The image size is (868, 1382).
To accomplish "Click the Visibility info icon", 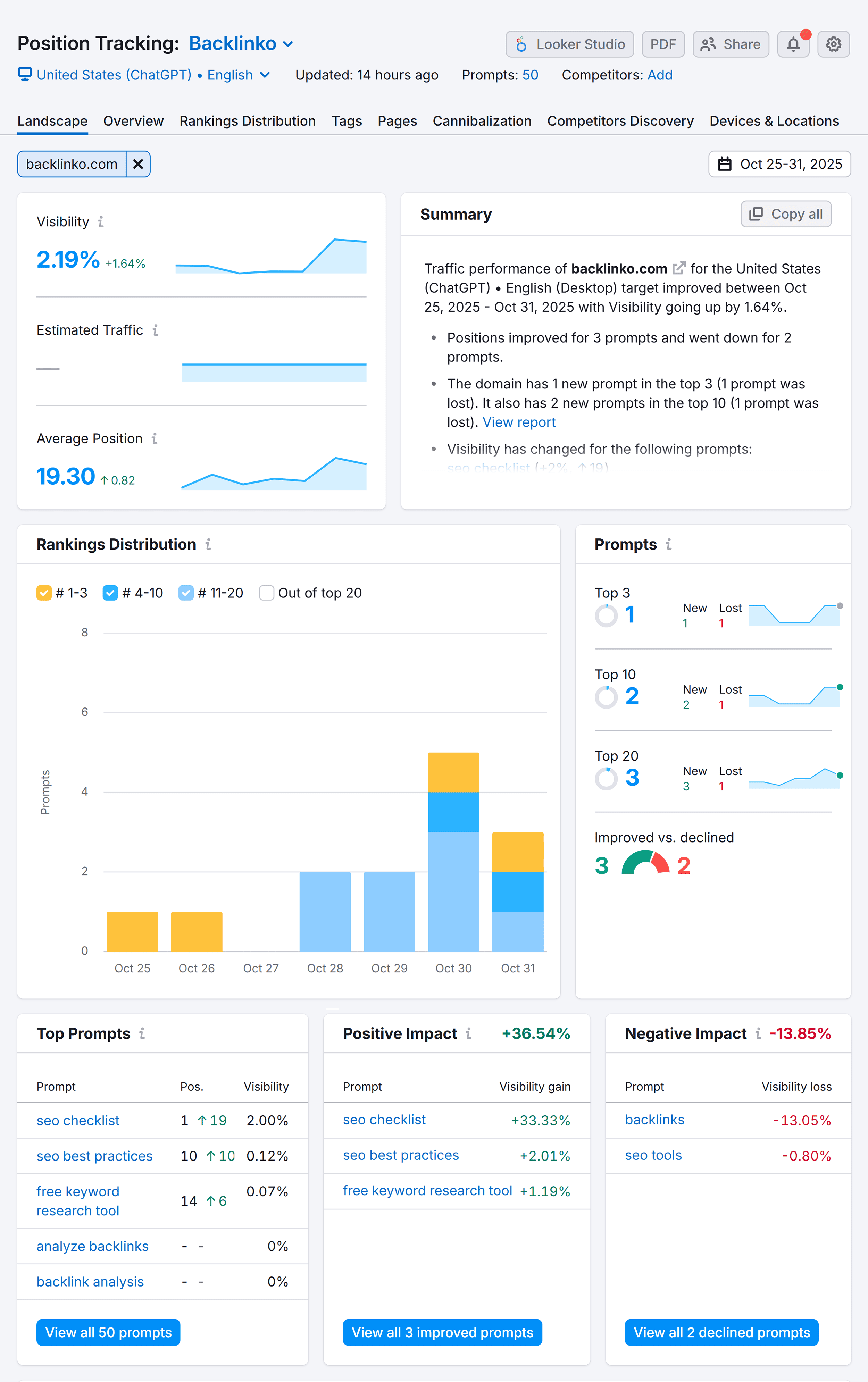I will pyautogui.click(x=101, y=222).
